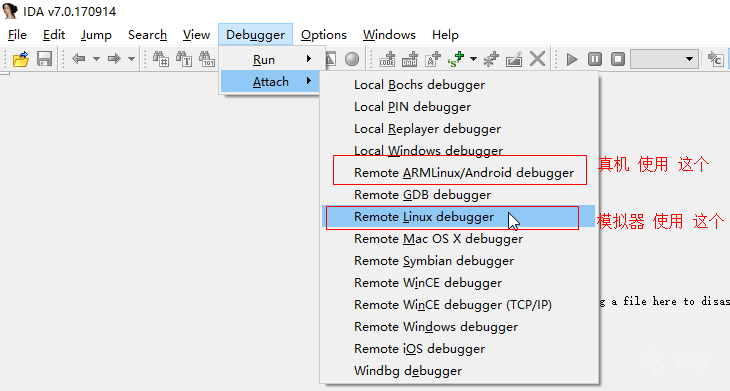Open the Options menu
The width and height of the screenshot is (730, 391).
pos(324,35)
